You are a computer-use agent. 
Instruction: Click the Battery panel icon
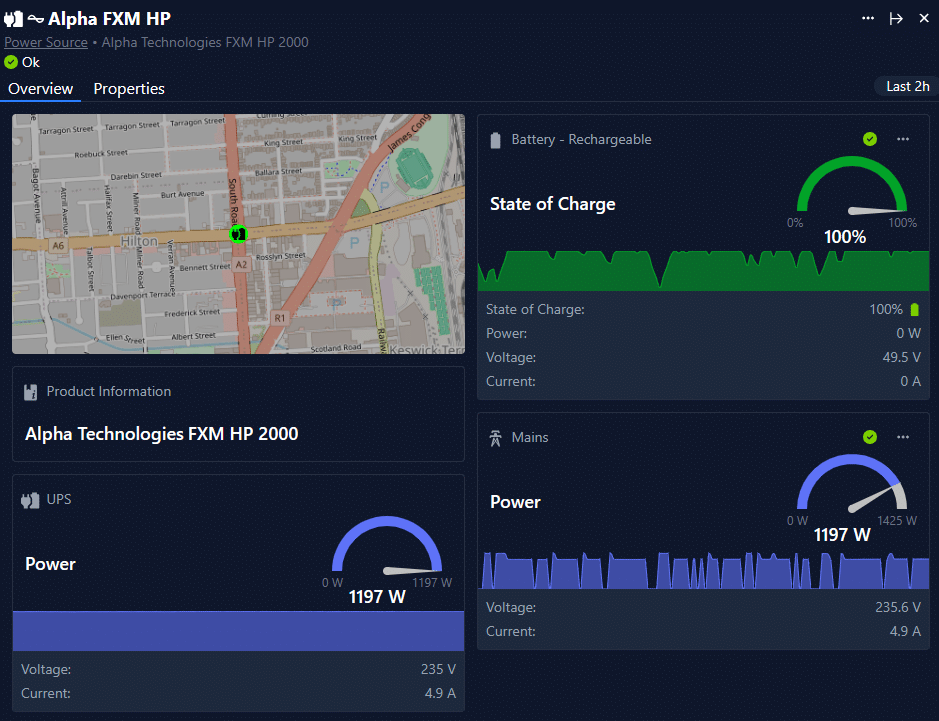[x=495, y=140]
